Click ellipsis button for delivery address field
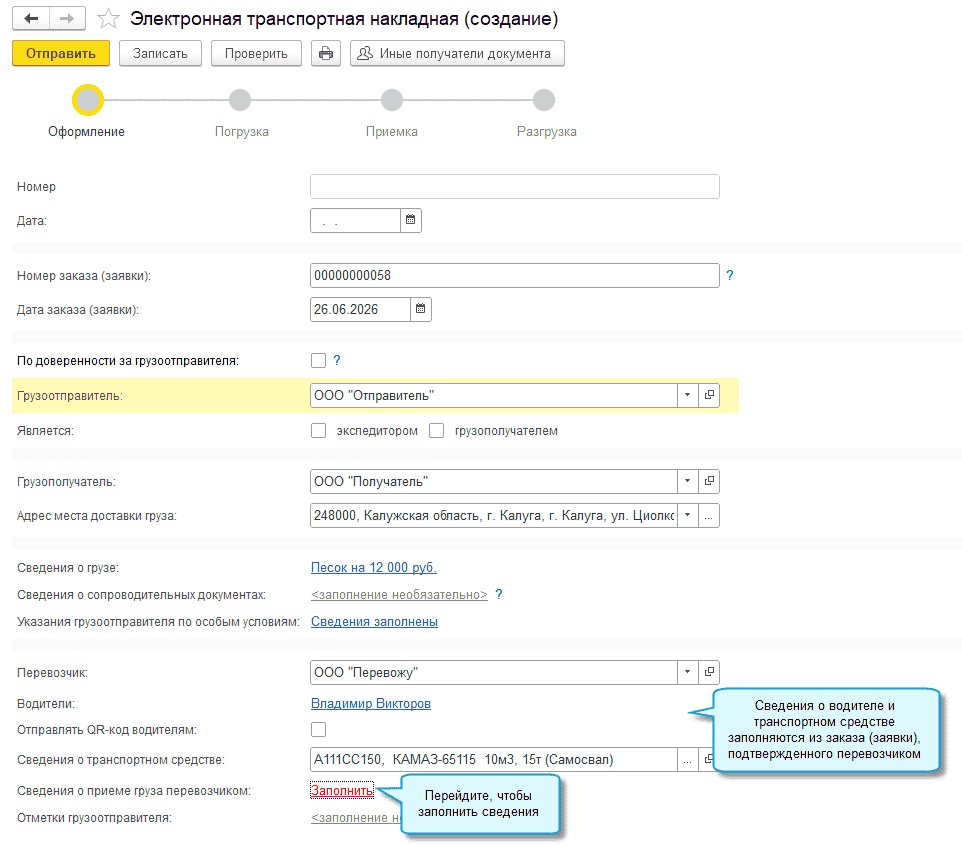 [709, 515]
